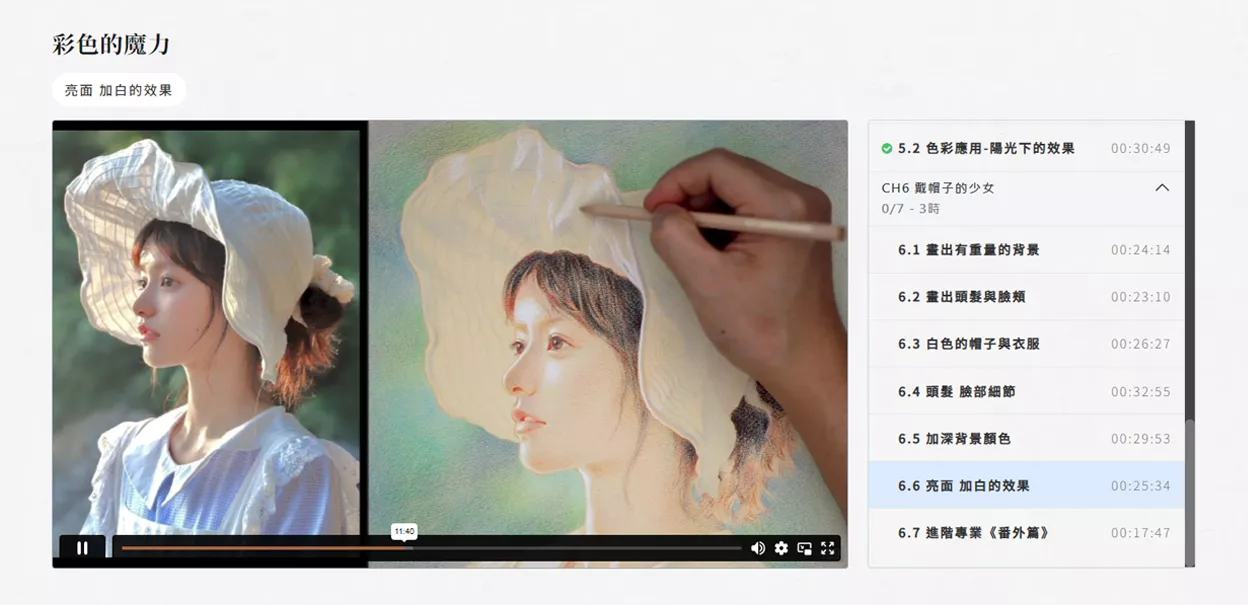Image resolution: width=1248 pixels, height=605 pixels.
Task: Open lesson 6.3 白色的帽子與衣服
Action: (x=1026, y=344)
